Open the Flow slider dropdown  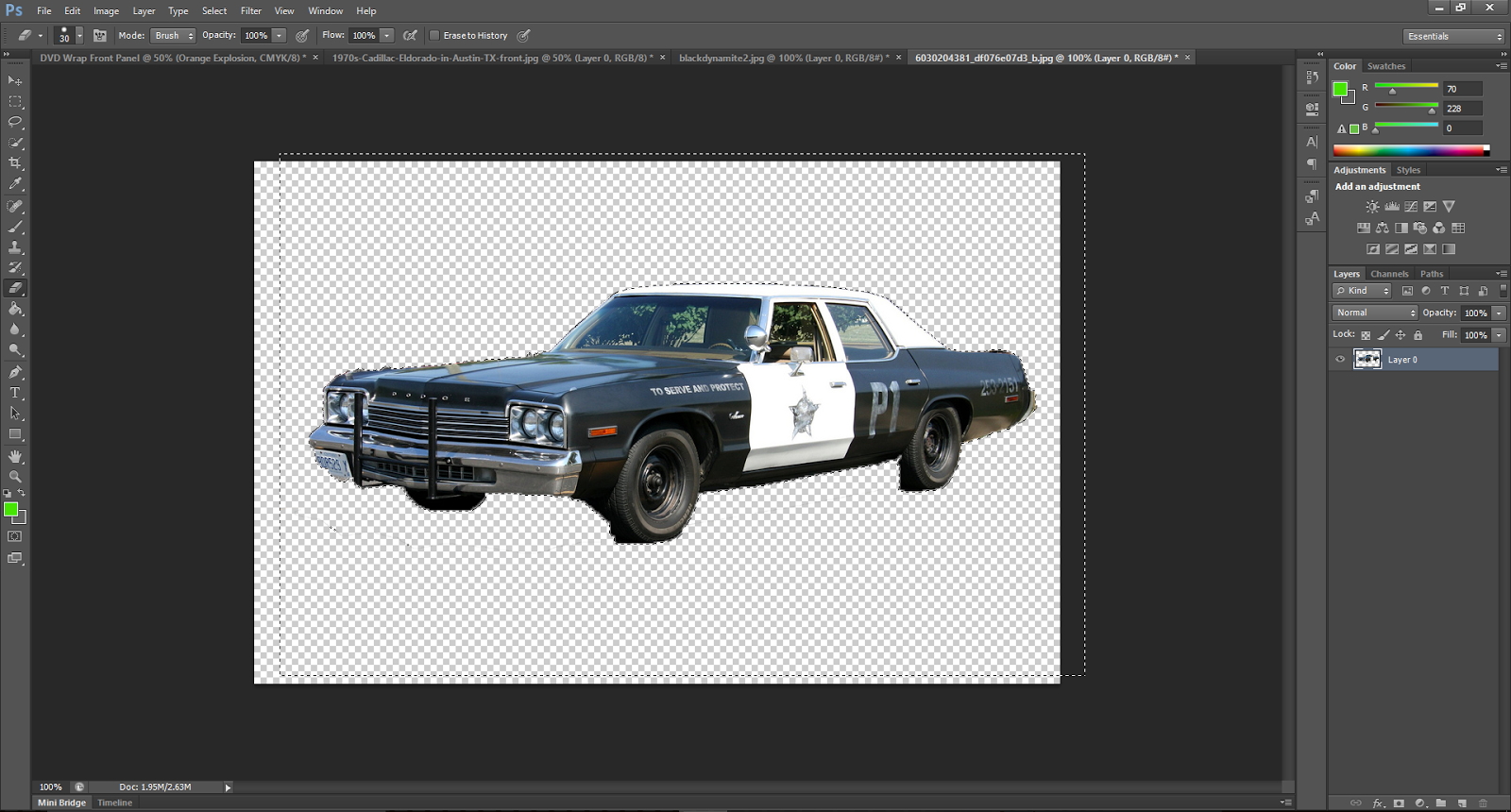tap(387, 35)
